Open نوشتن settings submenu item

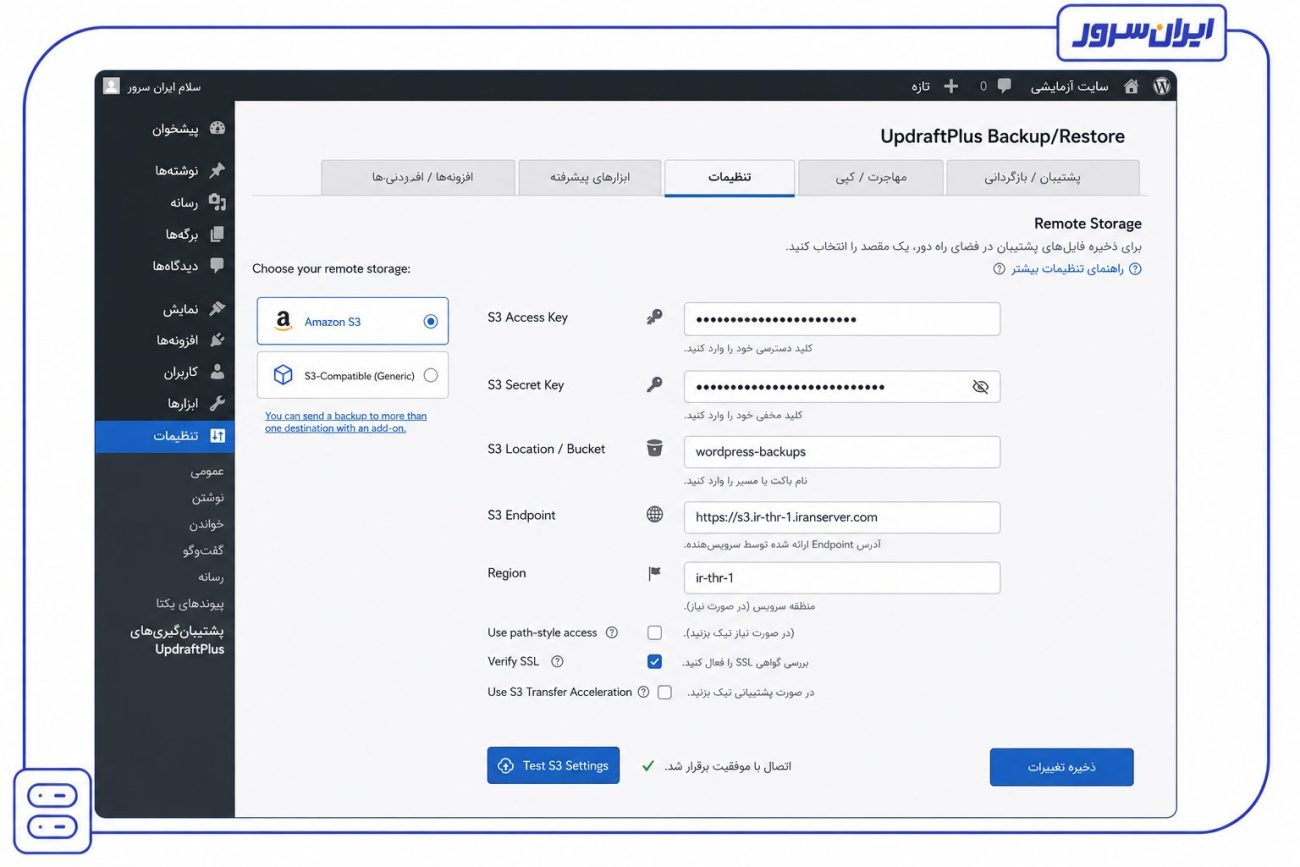208,497
